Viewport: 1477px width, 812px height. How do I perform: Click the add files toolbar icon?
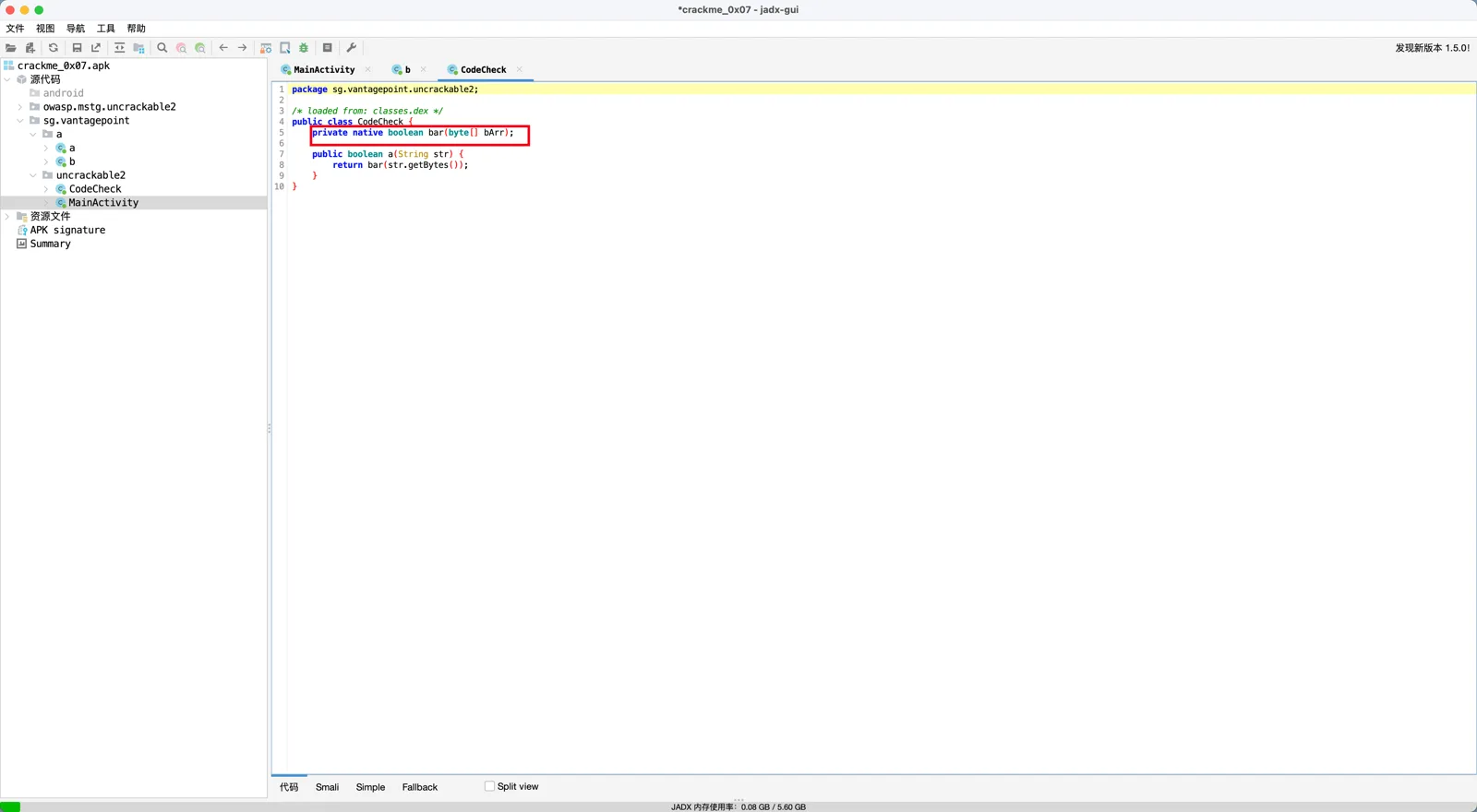pos(30,48)
